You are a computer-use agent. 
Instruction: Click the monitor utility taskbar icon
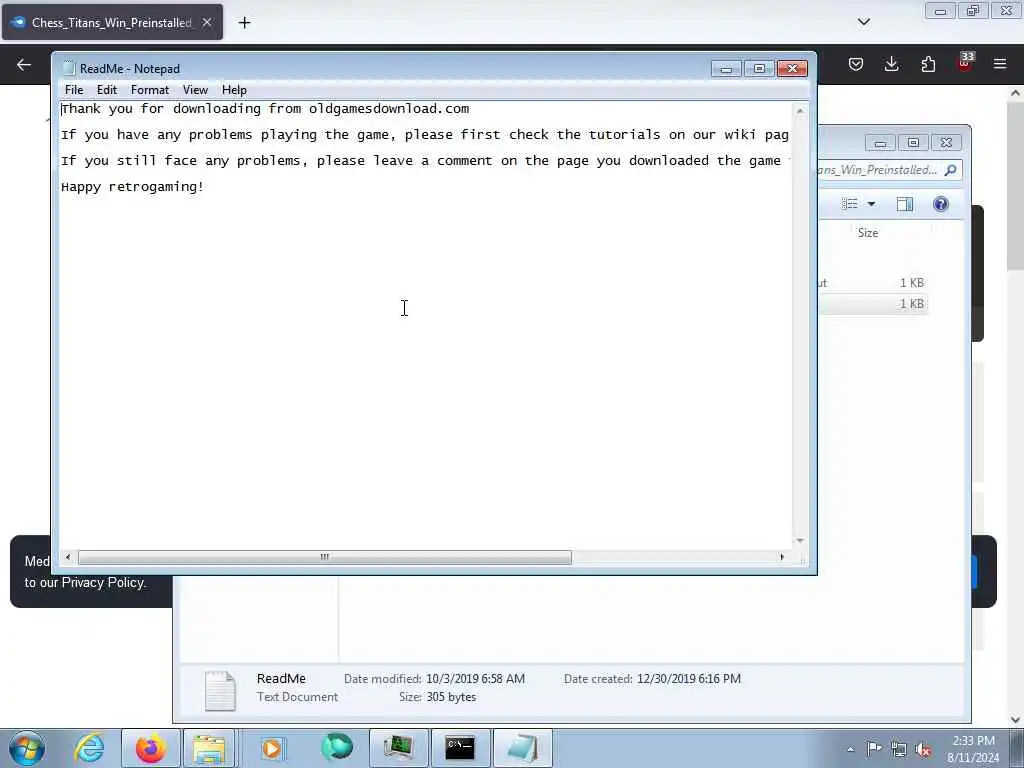398,748
